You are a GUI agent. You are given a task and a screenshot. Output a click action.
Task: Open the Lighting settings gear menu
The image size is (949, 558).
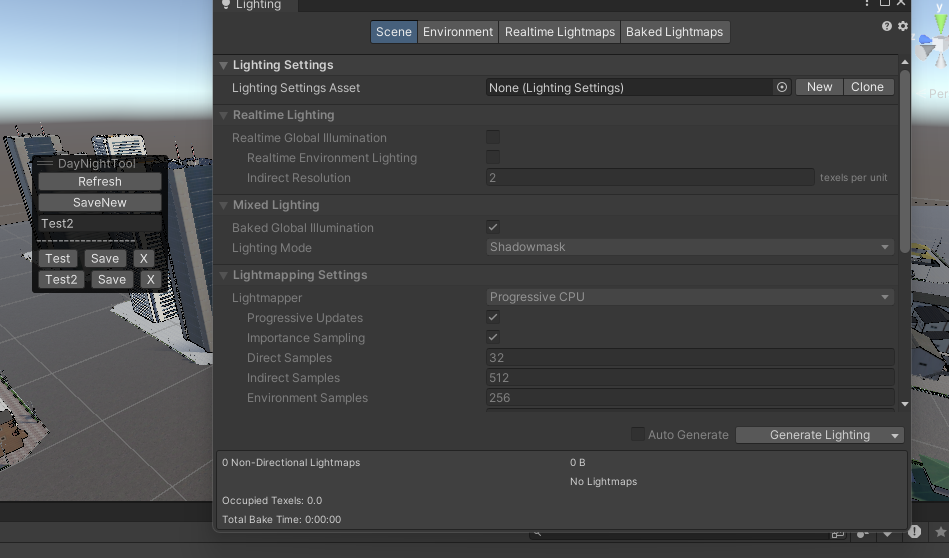903,26
